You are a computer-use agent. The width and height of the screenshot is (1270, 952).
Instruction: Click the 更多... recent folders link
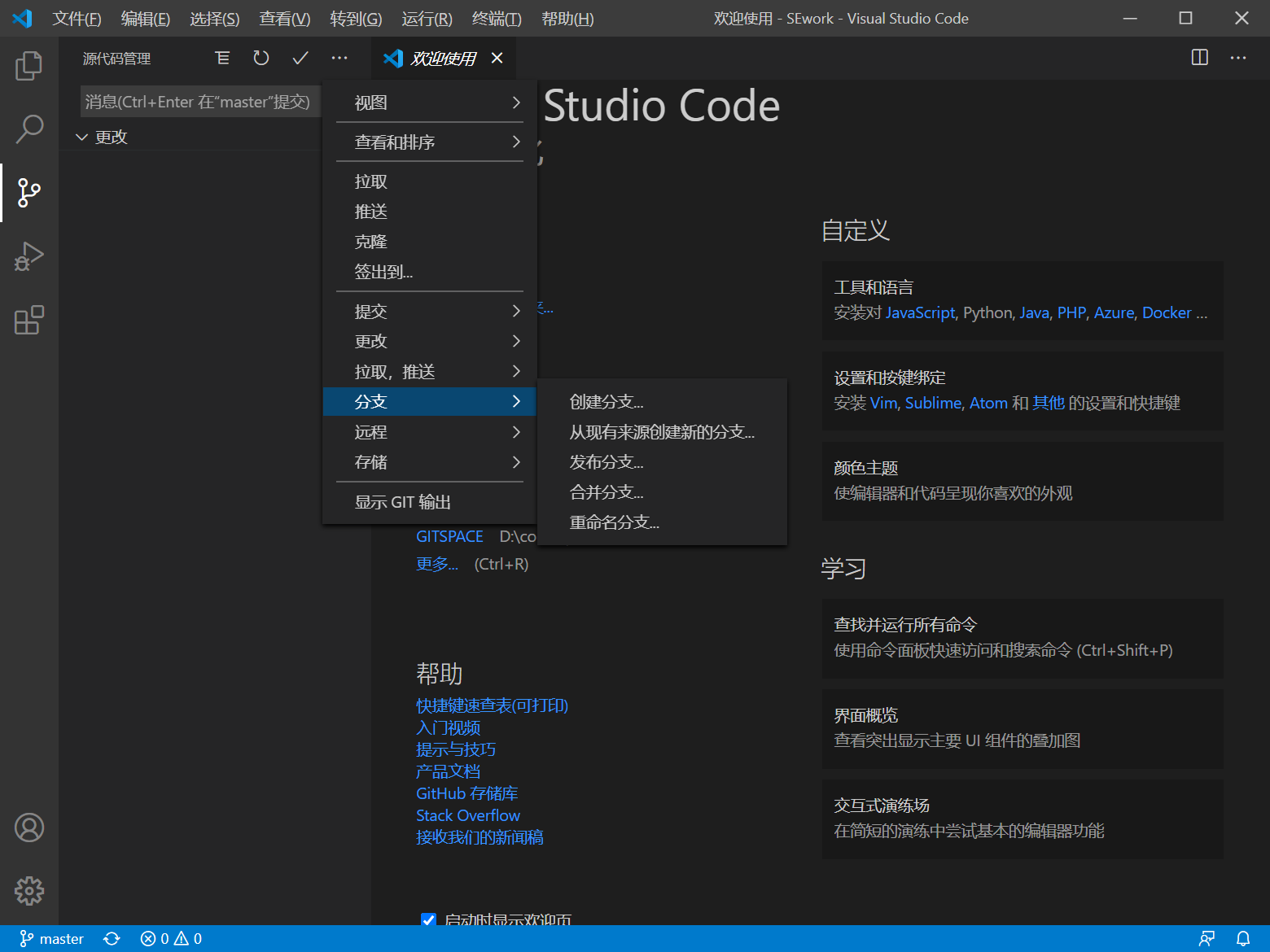pos(437,564)
